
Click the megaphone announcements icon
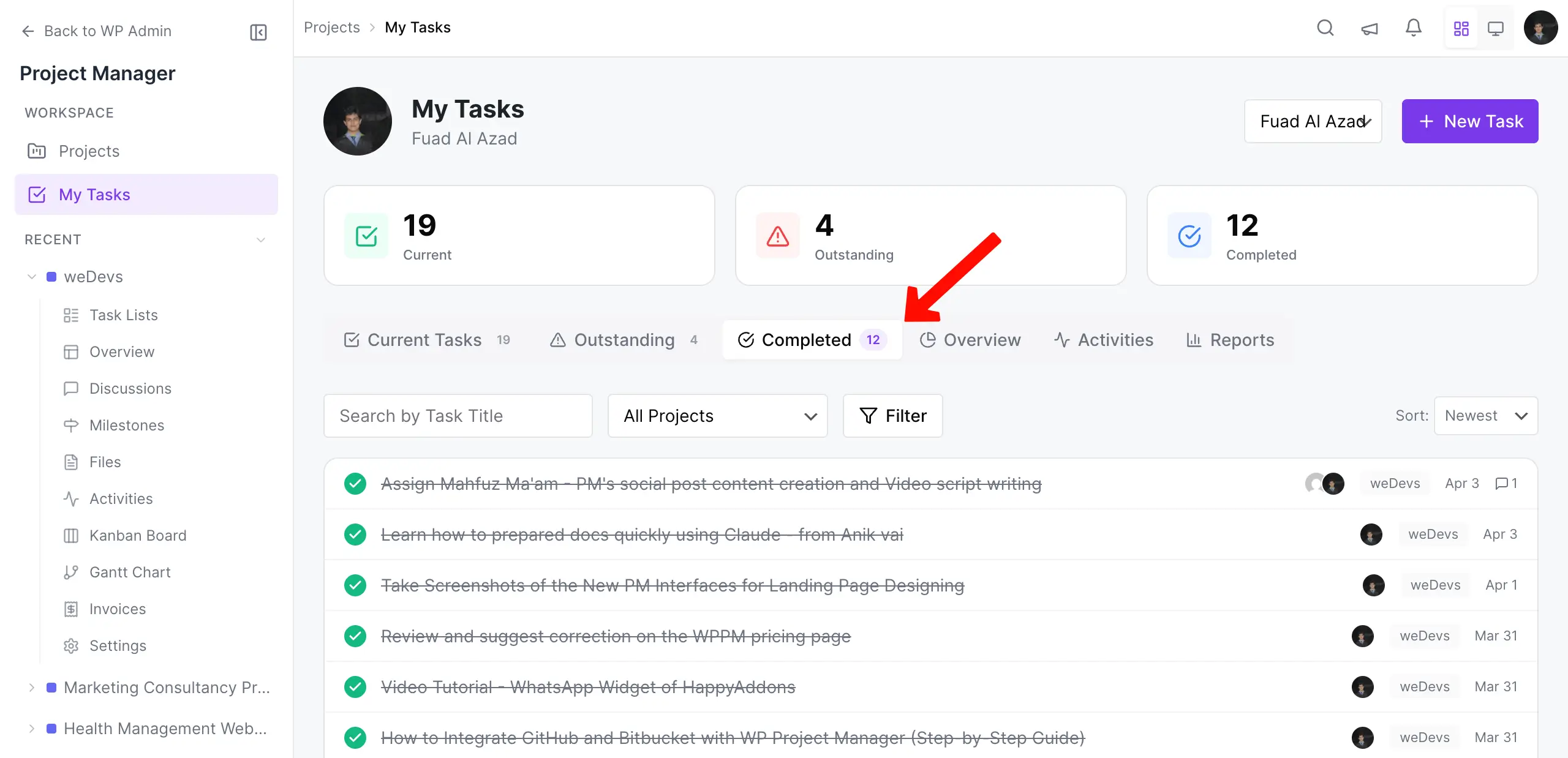pos(1369,28)
